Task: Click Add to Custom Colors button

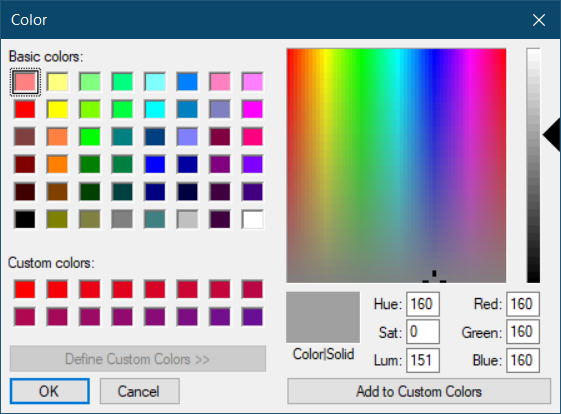Action: [x=419, y=391]
